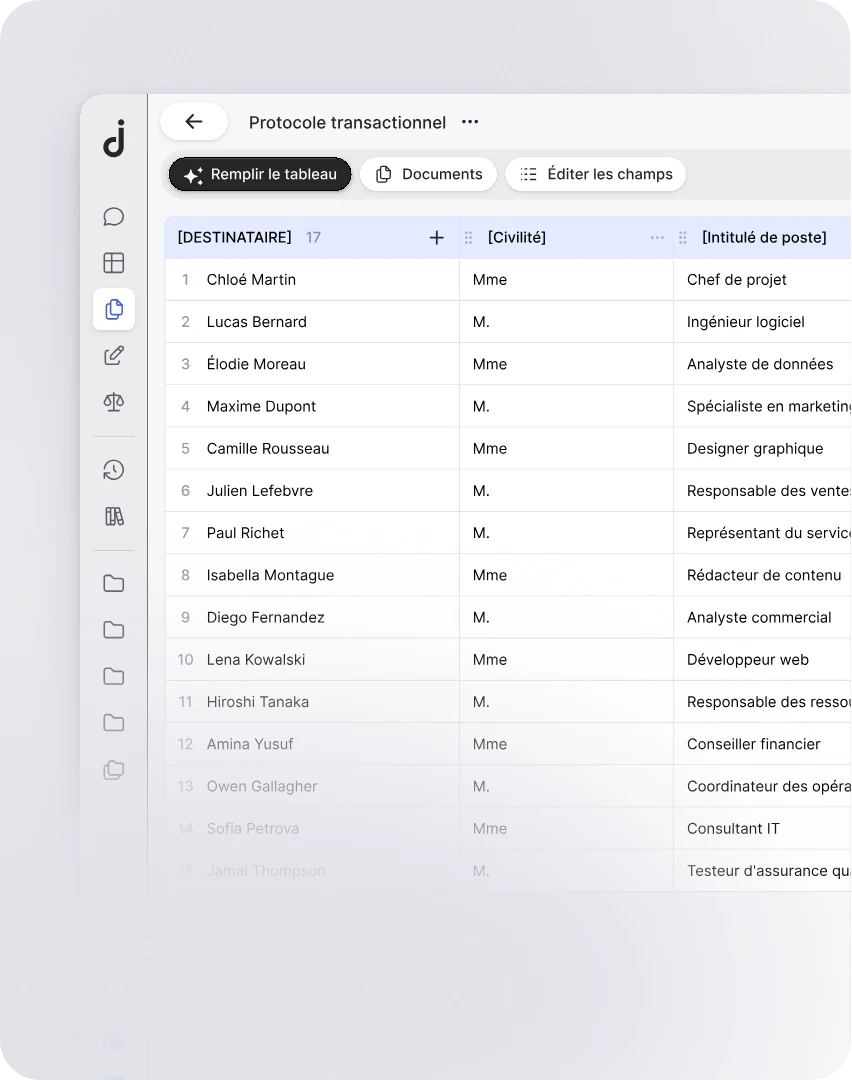
Task: Select the Amina Yusuf cell
Action: tap(312, 744)
